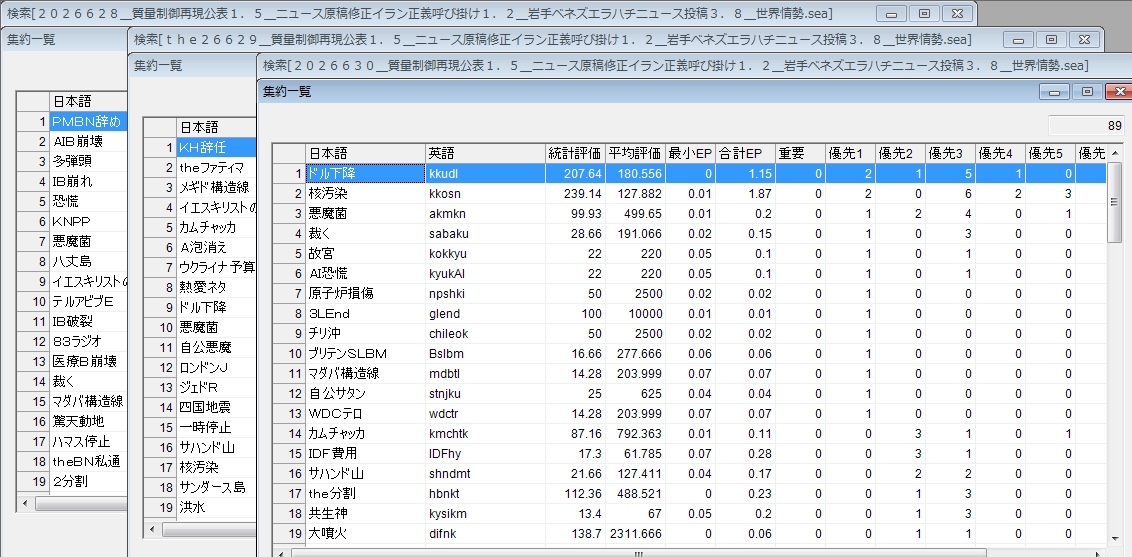Select 洪水 in the middle window
The image size is (1132, 557).
[x=217, y=507]
